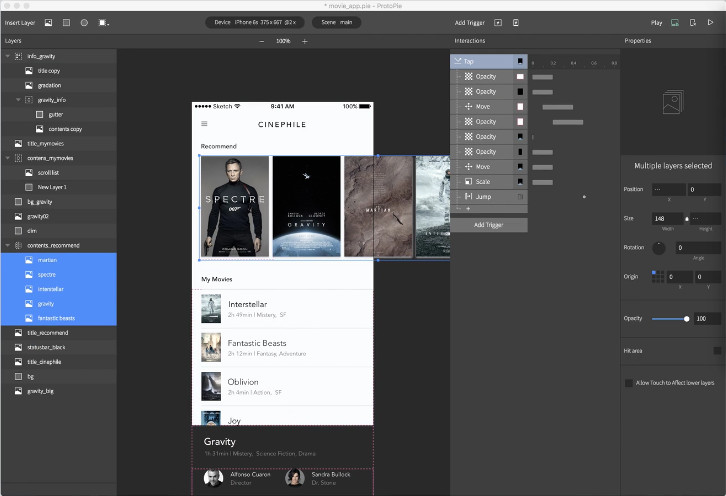Click the Jump response icon

468,196
